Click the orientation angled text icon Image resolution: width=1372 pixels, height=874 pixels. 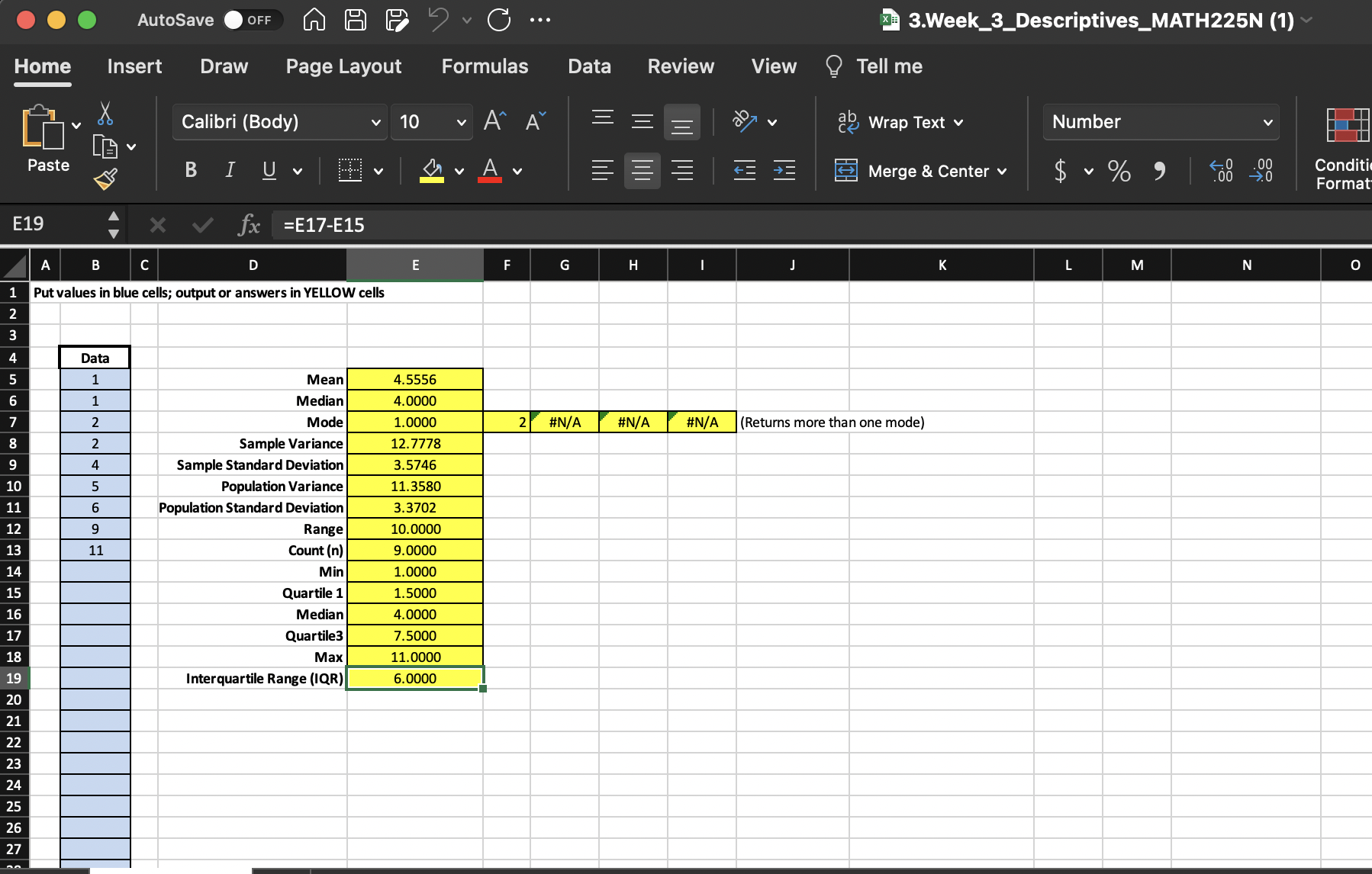coord(744,121)
